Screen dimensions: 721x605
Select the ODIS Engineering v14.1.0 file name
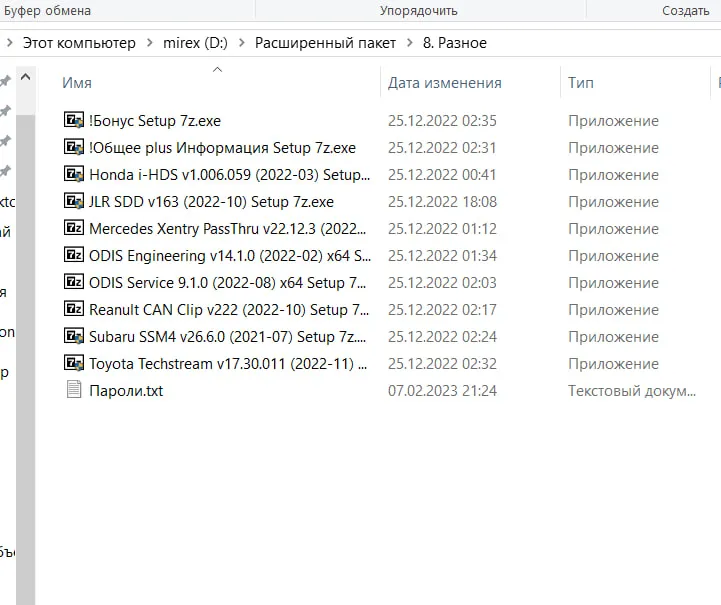pos(230,256)
